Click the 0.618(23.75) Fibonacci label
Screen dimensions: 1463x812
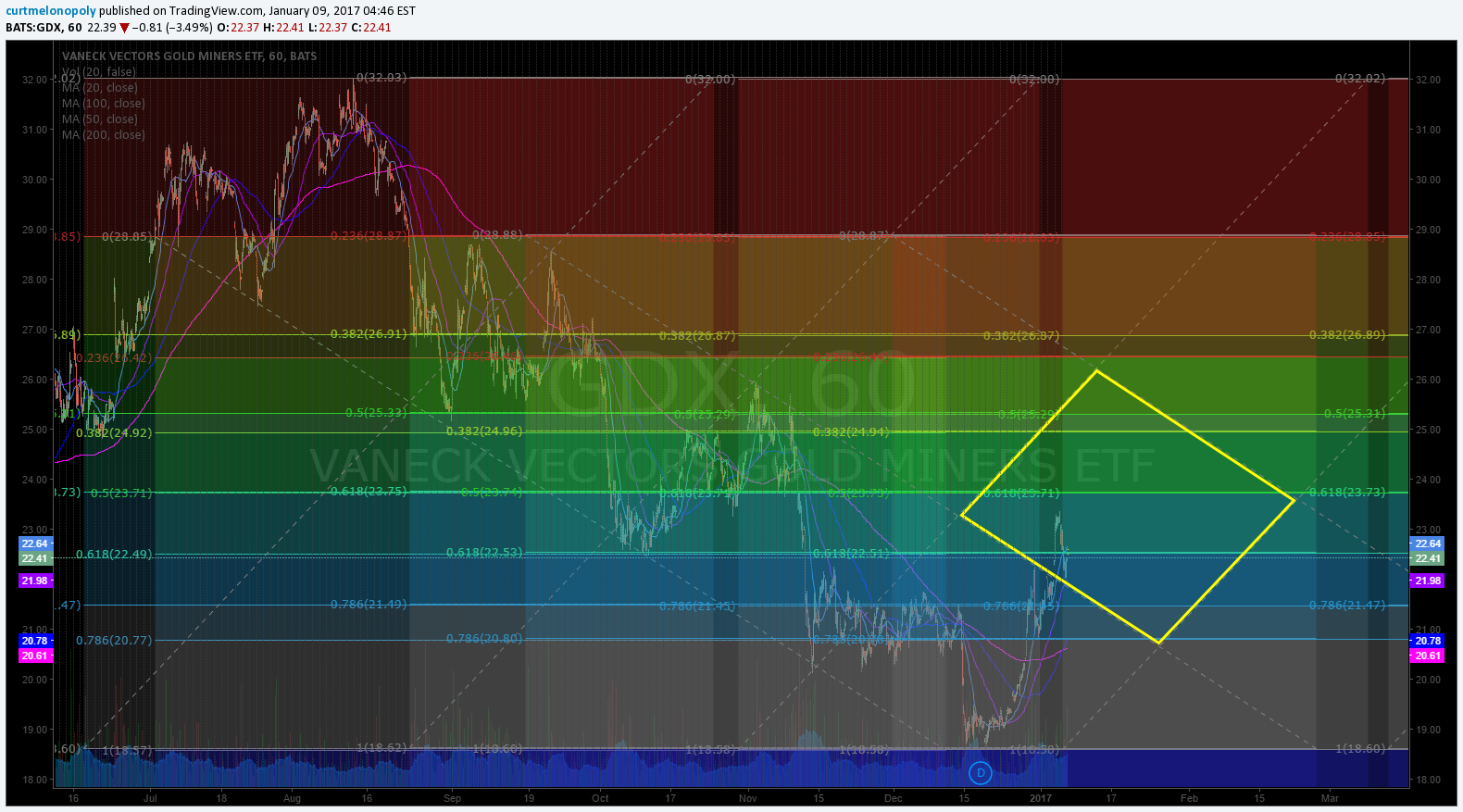(x=369, y=491)
